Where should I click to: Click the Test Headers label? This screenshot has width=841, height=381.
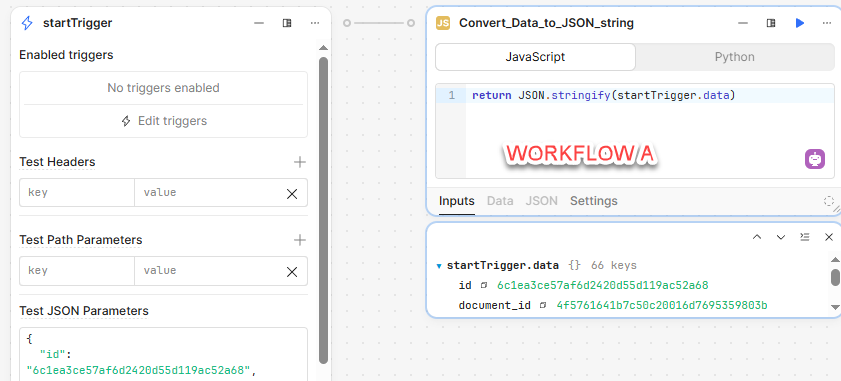click(x=57, y=162)
